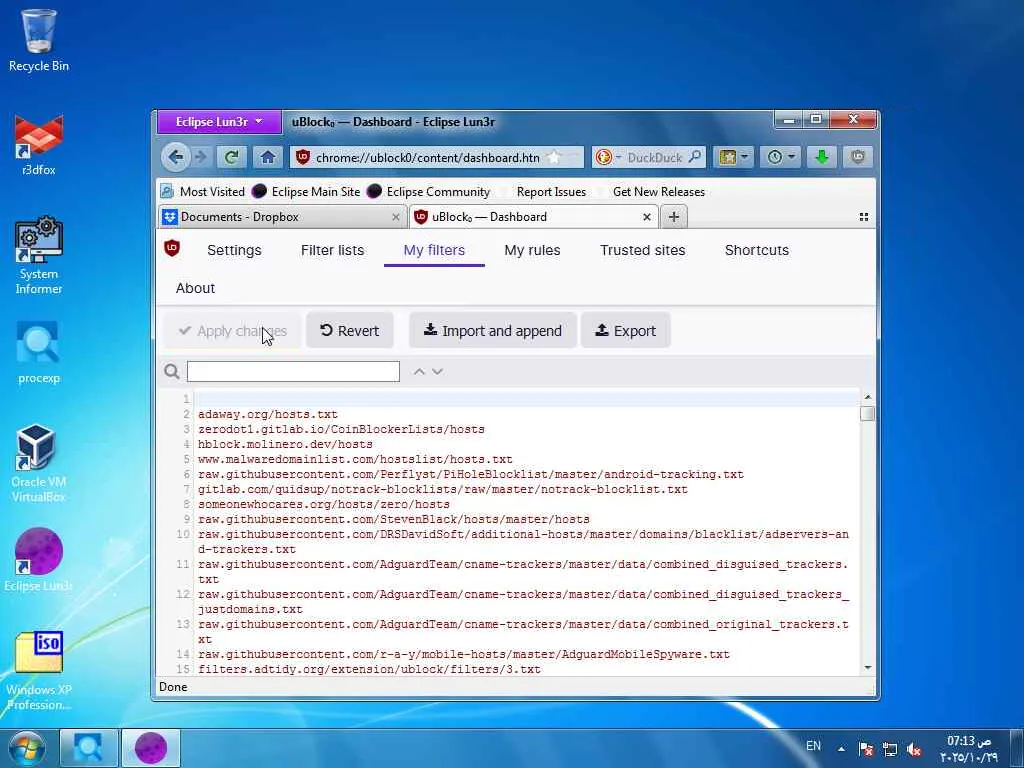Open the My rules tab
Image resolution: width=1024 pixels, height=768 pixels.
[532, 250]
